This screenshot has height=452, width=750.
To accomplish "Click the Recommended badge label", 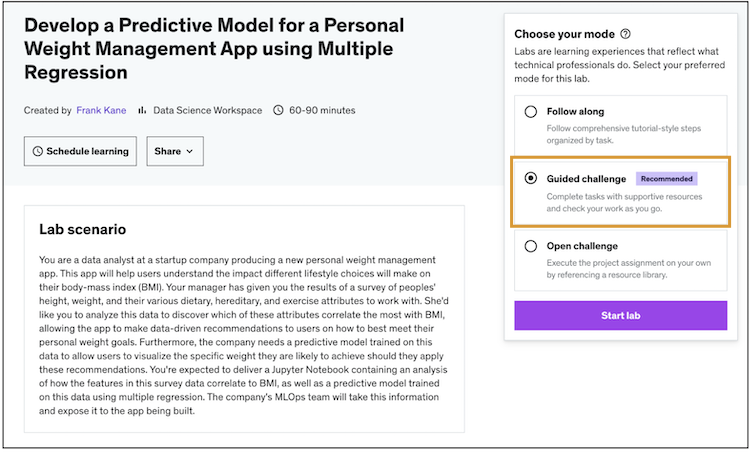I will coord(666,179).
